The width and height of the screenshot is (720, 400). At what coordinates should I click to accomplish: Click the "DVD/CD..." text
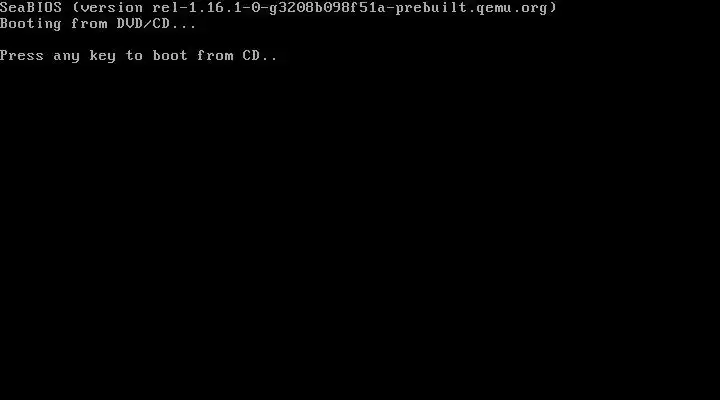157,24
